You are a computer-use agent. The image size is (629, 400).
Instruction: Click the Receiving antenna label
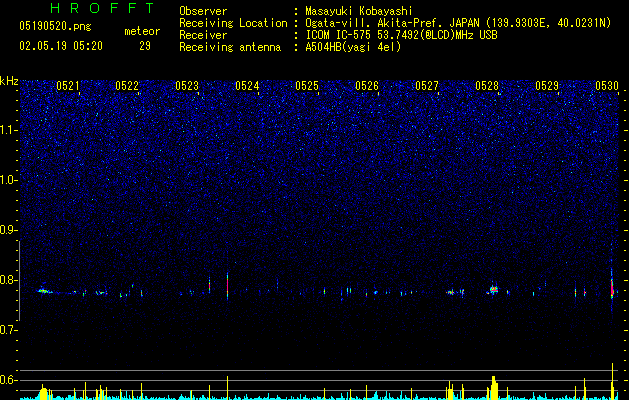coord(230,47)
